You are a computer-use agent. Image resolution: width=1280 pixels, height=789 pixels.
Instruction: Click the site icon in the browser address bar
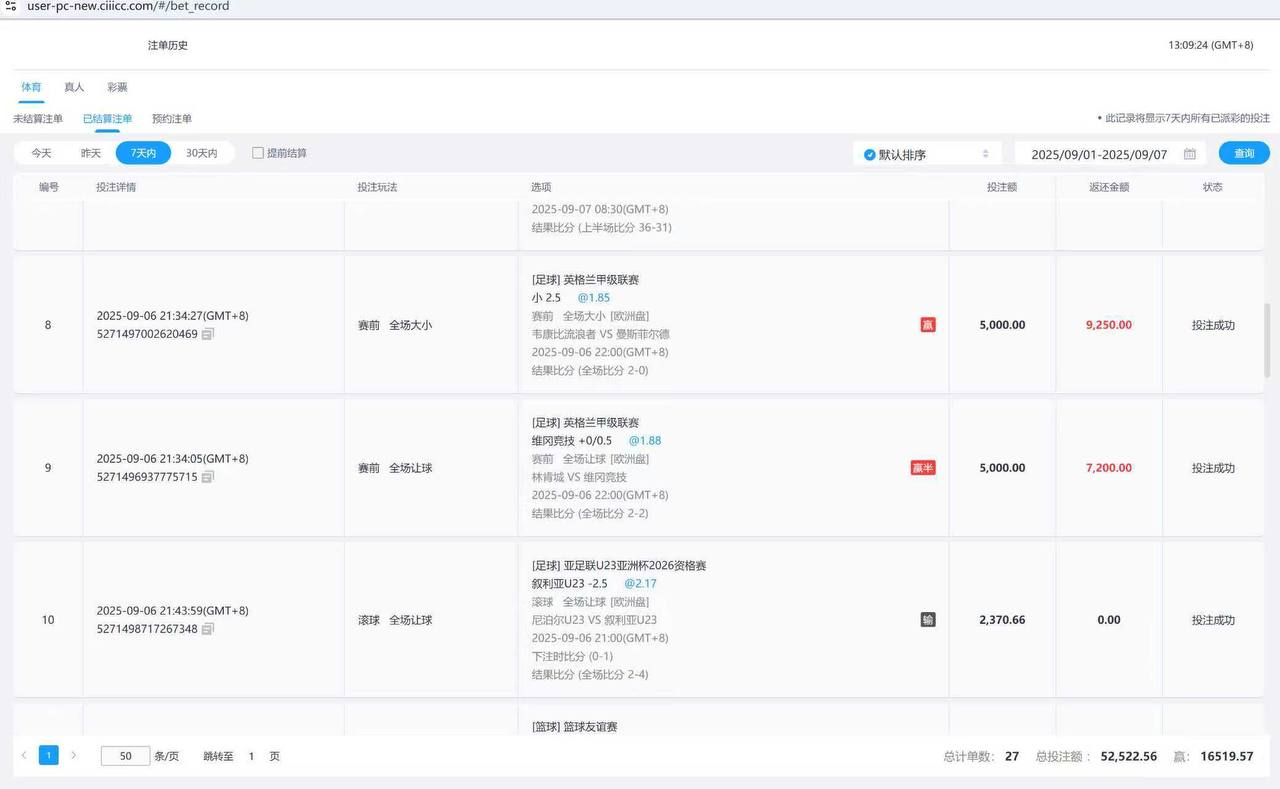point(10,6)
